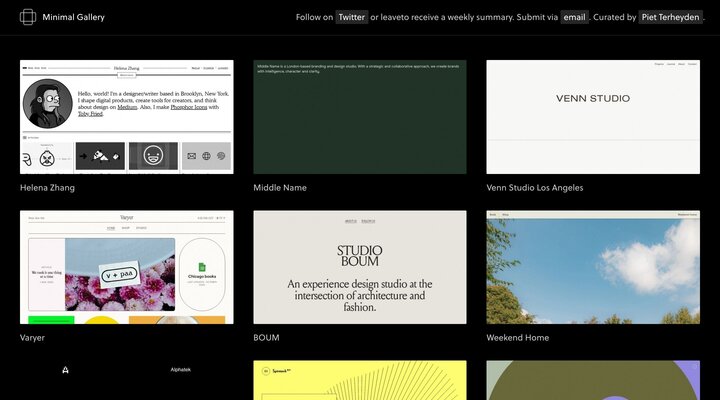Visit curator Piet Terheyden's link
This screenshot has width=720, height=400.
(670, 17)
